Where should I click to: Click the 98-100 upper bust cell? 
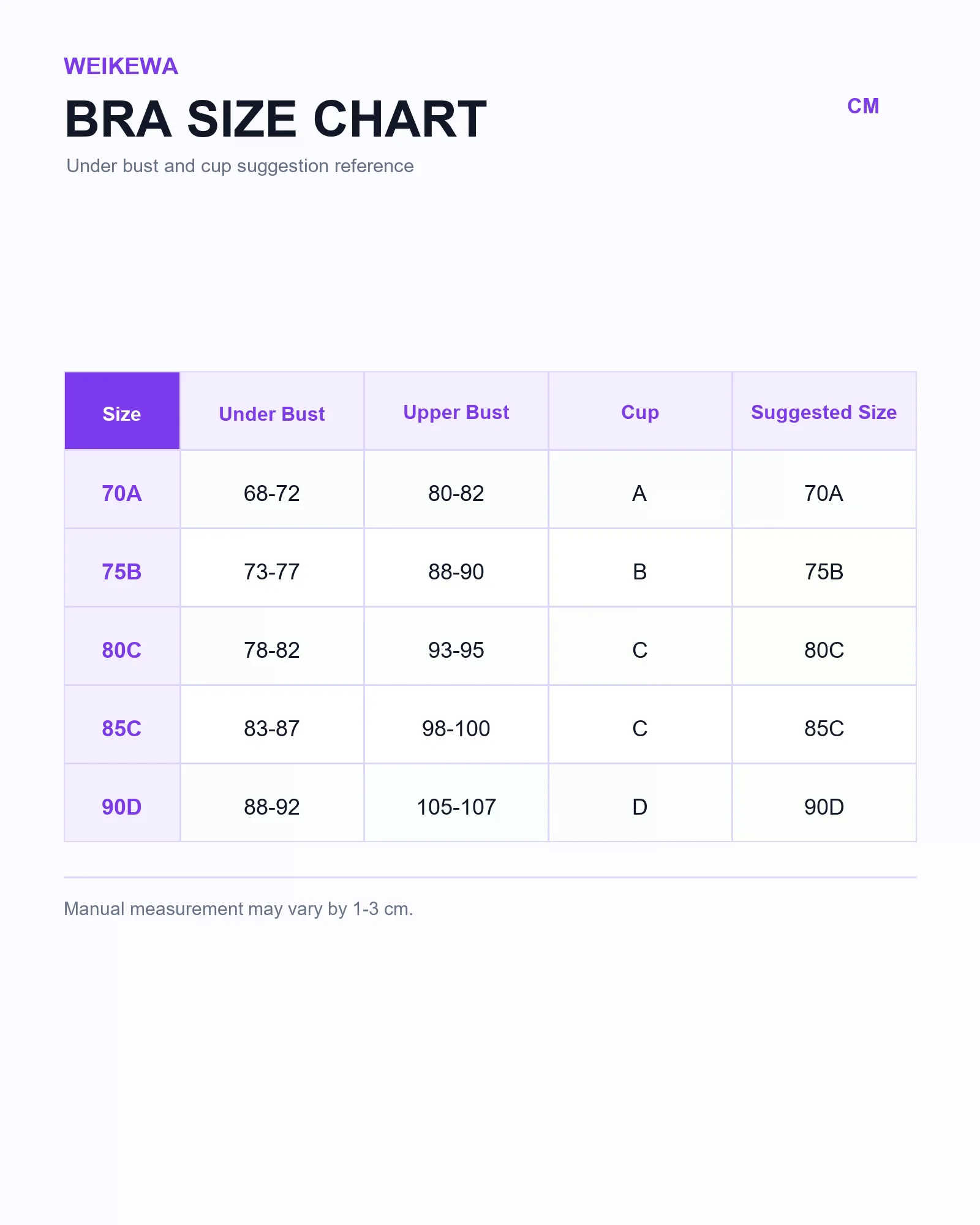456,725
